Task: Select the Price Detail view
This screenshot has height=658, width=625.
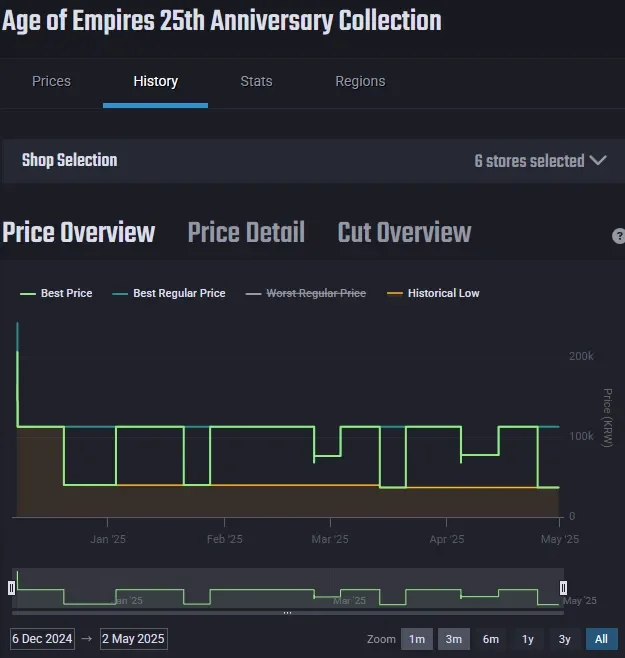Action: pos(246,232)
